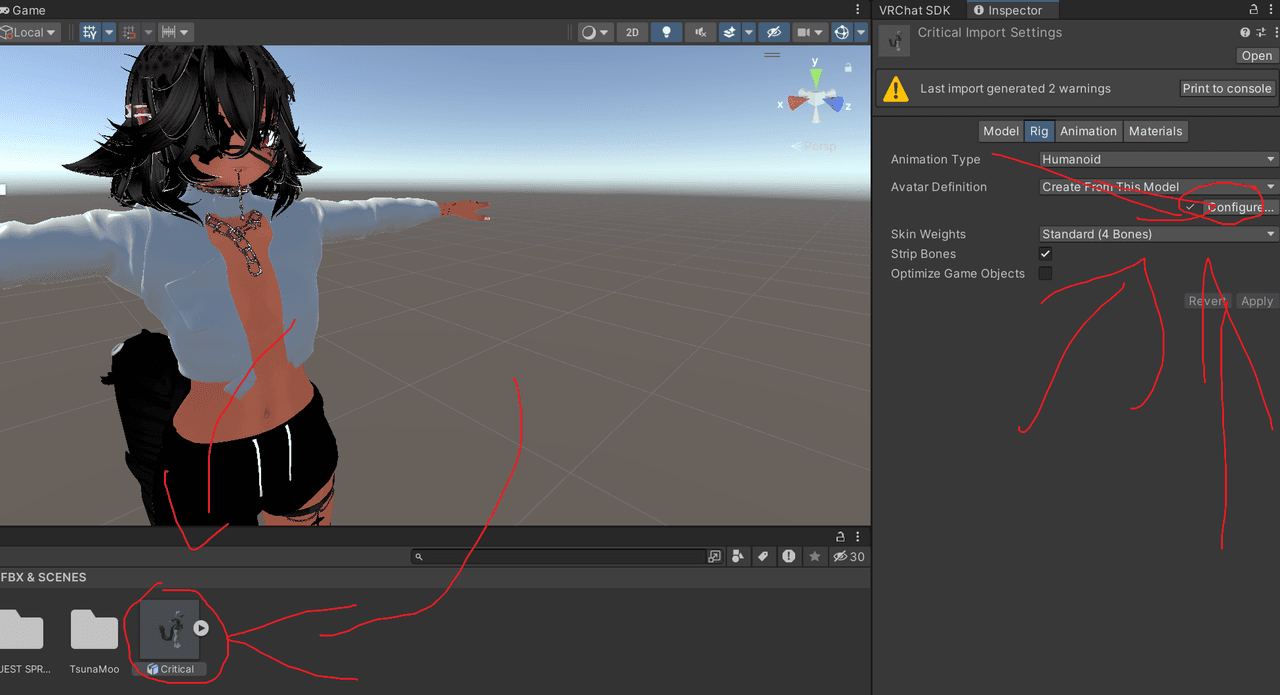This screenshot has width=1280, height=695.
Task: Open Animation Type Humanoid dropdown
Action: click(x=1159, y=159)
